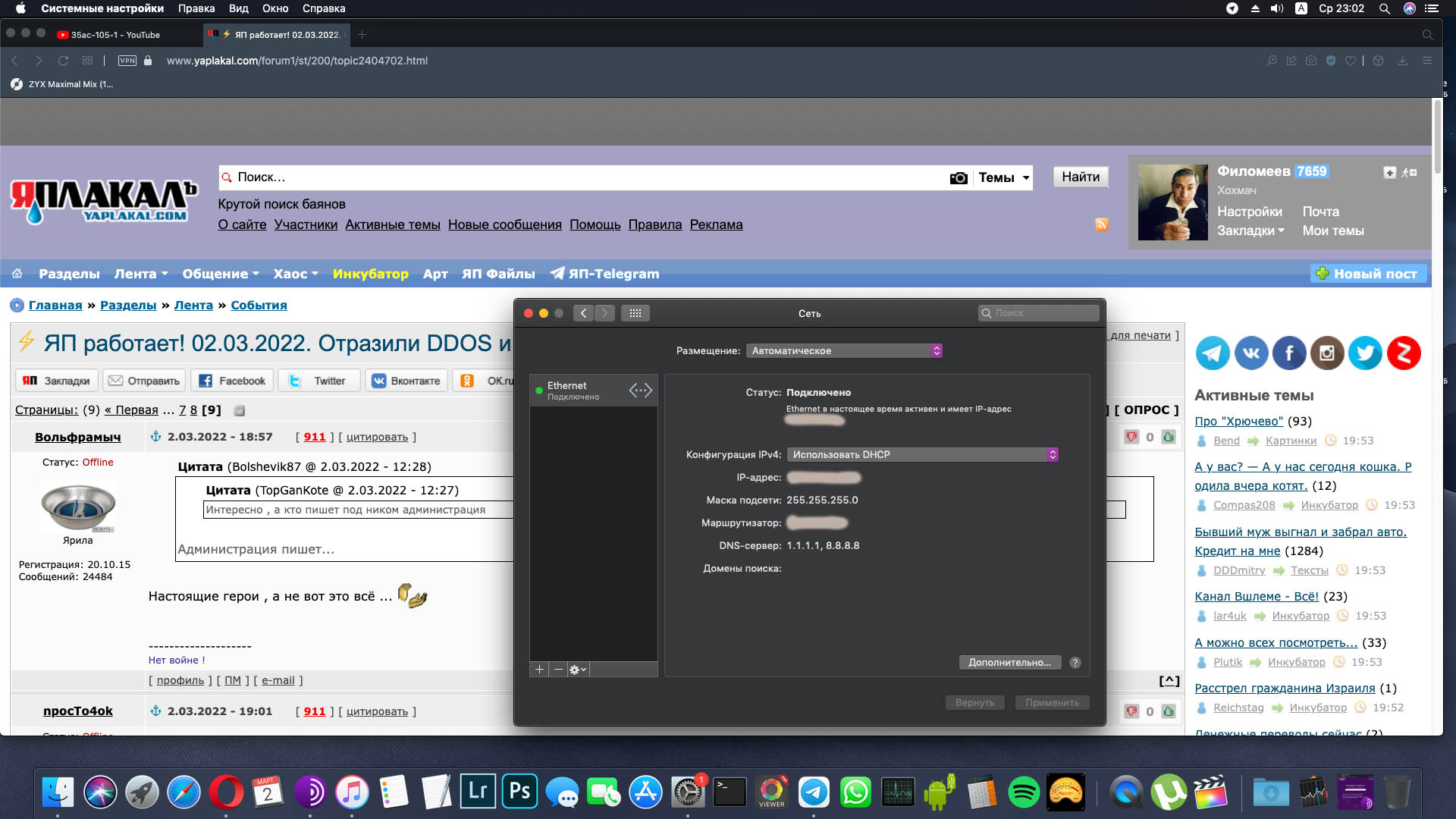
Task: Open camera image search in search bar
Action: pyautogui.click(x=959, y=177)
